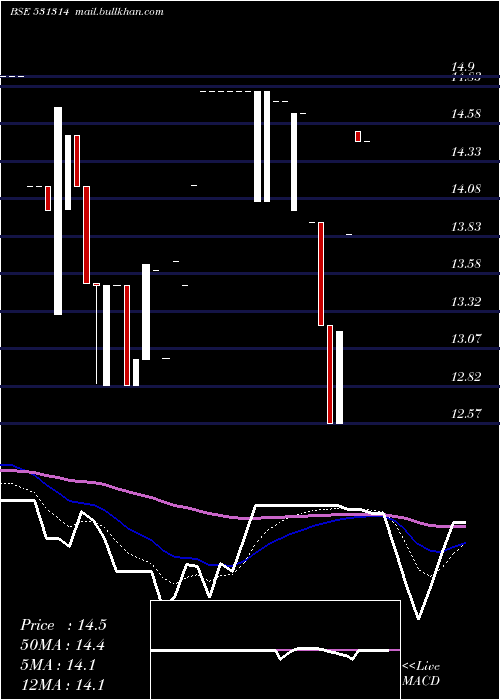Click the 12.57 price axis label

(466, 414)
